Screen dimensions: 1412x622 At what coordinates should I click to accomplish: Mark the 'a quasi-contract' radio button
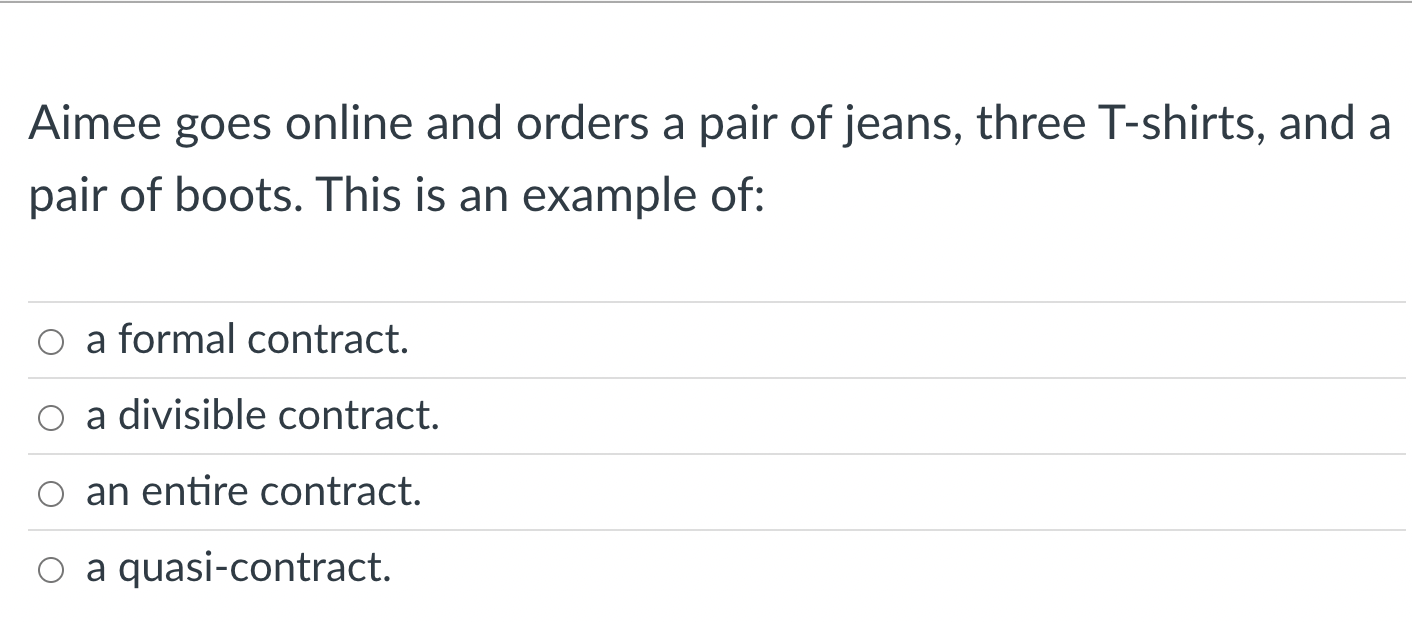pyautogui.click(x=52, y=570)
